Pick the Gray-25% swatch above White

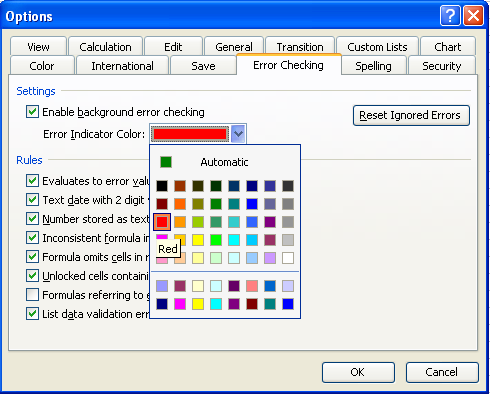click(288, 240)
